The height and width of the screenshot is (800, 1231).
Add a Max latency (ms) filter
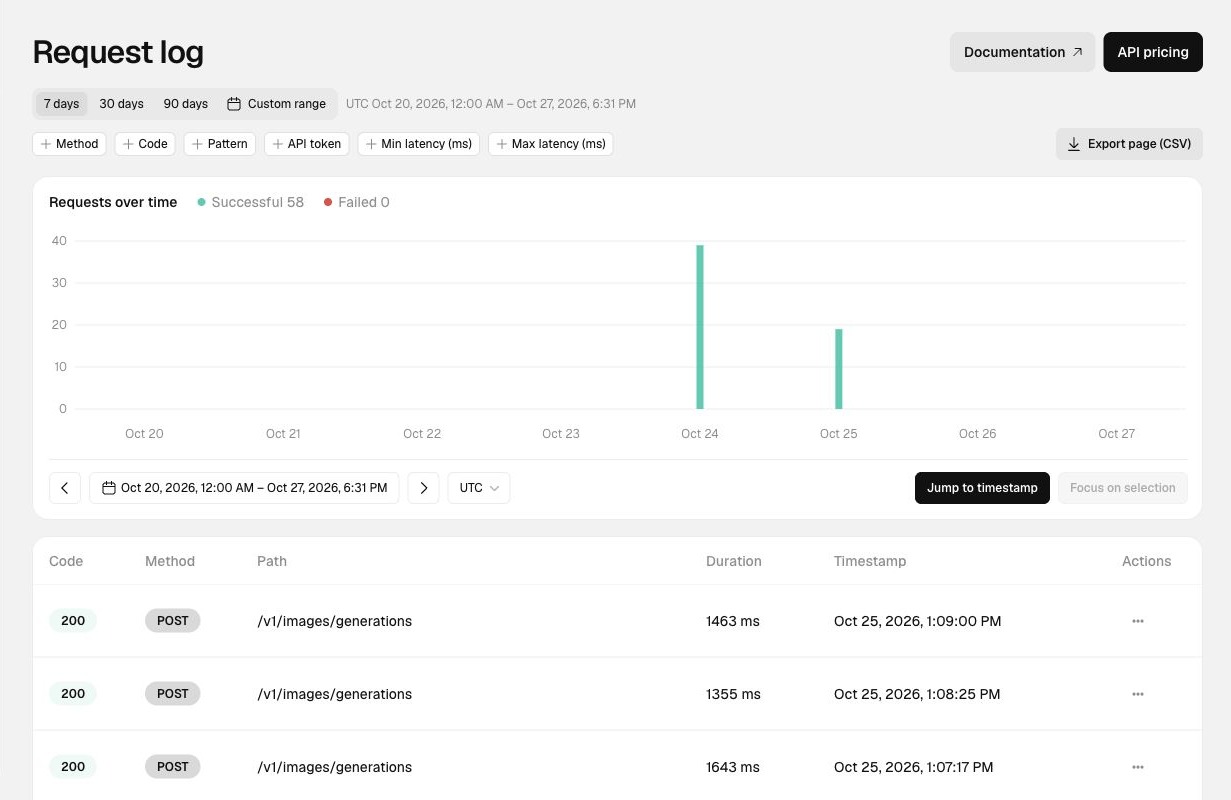pos(551,144)
